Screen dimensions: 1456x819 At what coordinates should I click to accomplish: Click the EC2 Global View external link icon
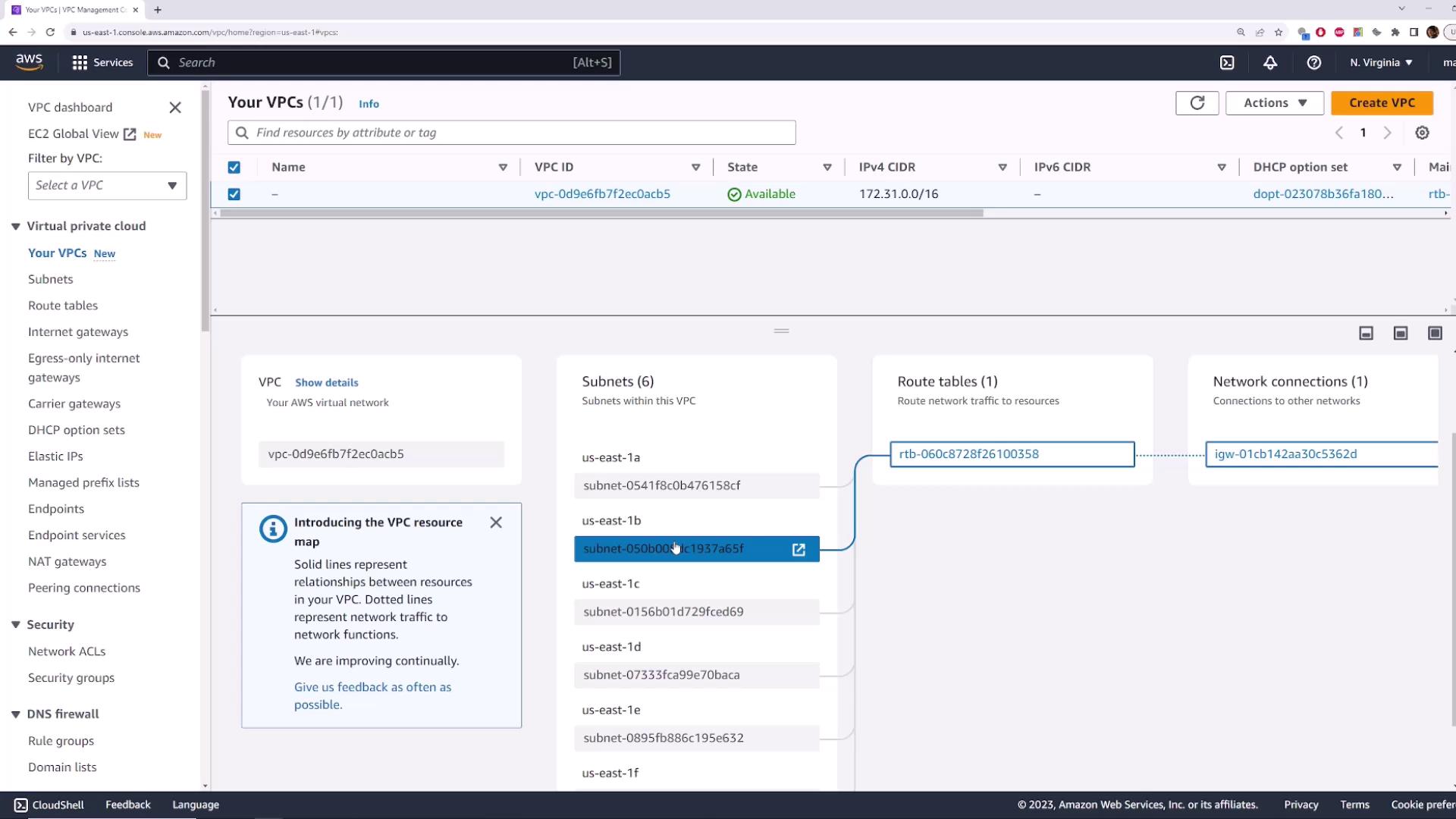(x=130, y=134)
